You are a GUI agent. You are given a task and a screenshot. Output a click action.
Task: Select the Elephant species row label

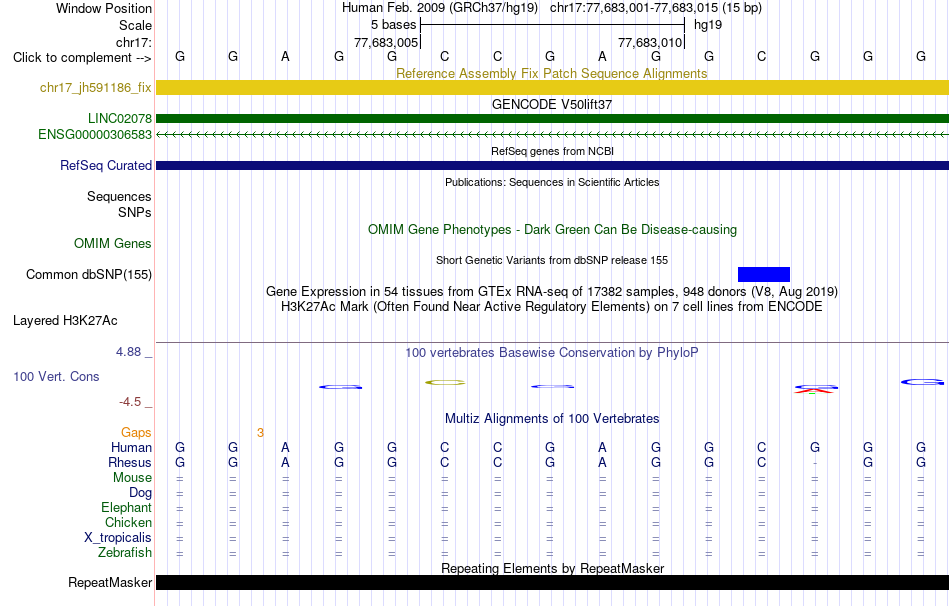click(127, 507)
